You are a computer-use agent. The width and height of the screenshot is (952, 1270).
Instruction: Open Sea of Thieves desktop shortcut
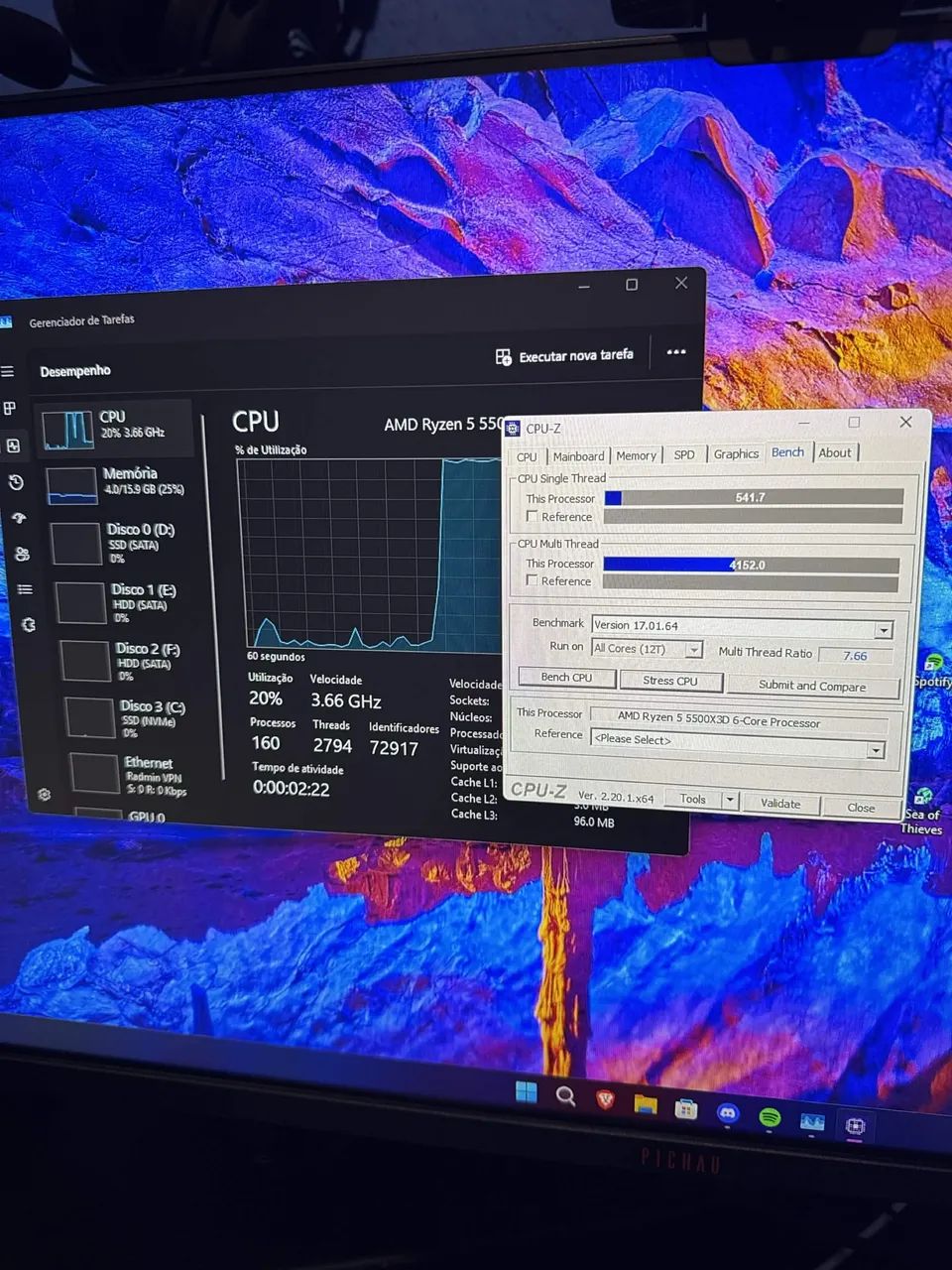923,812
